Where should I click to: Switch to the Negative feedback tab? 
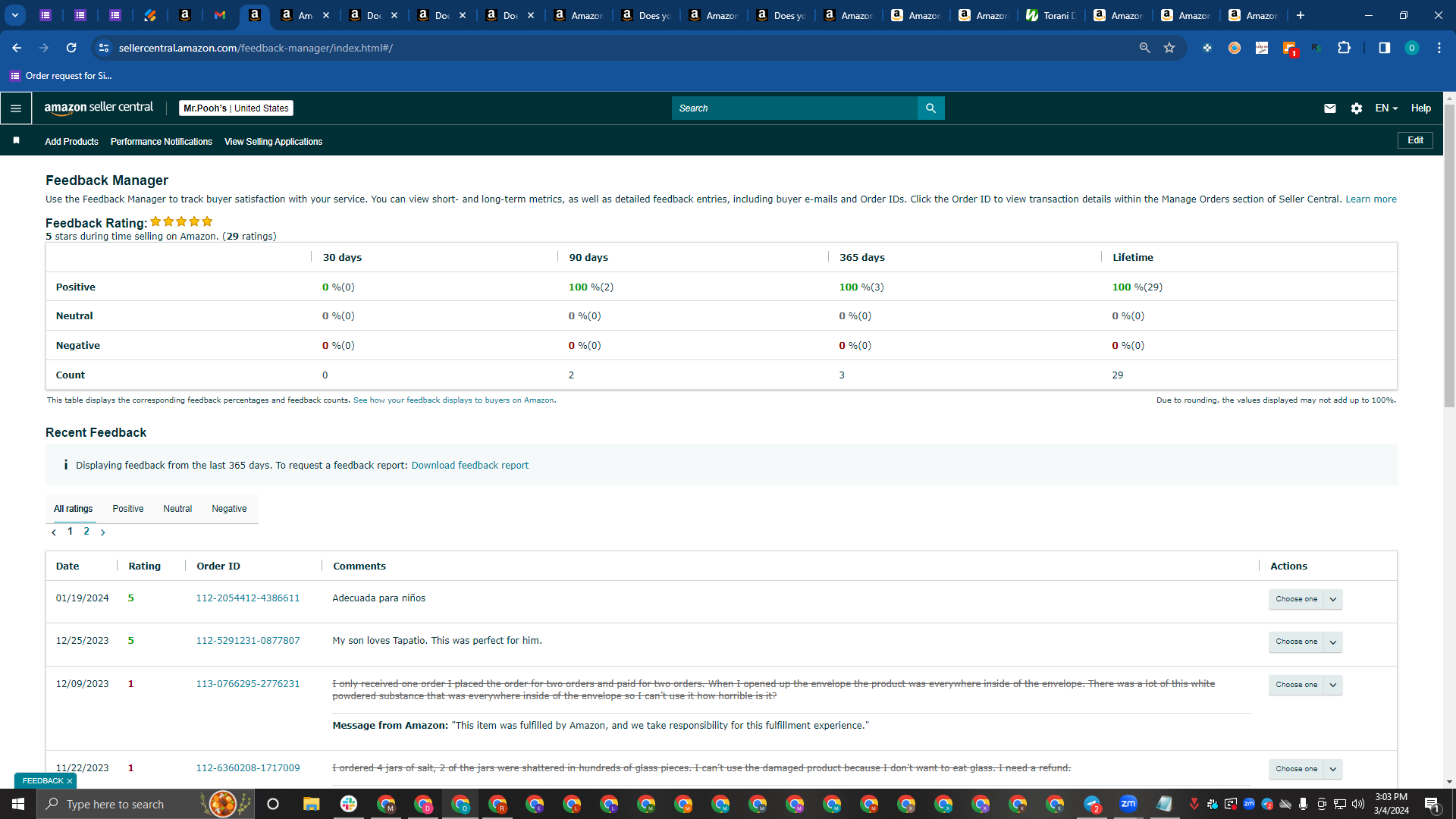pos(229,509)
